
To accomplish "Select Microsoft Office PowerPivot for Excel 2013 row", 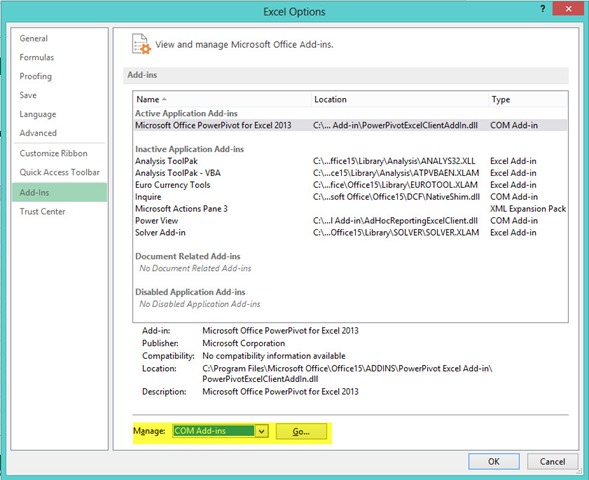I will 350,125.
